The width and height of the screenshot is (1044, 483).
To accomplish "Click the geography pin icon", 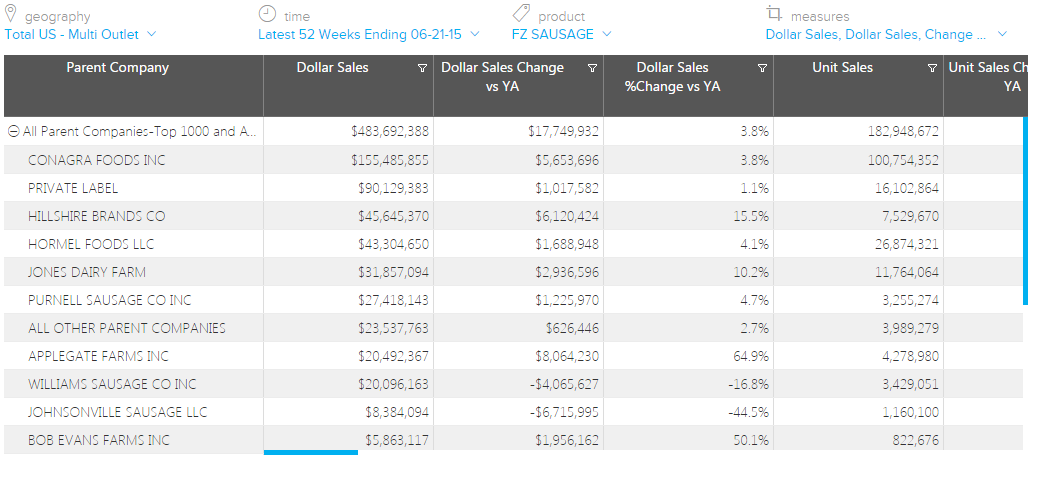I will pyautogui.click(x=11, y=14).
